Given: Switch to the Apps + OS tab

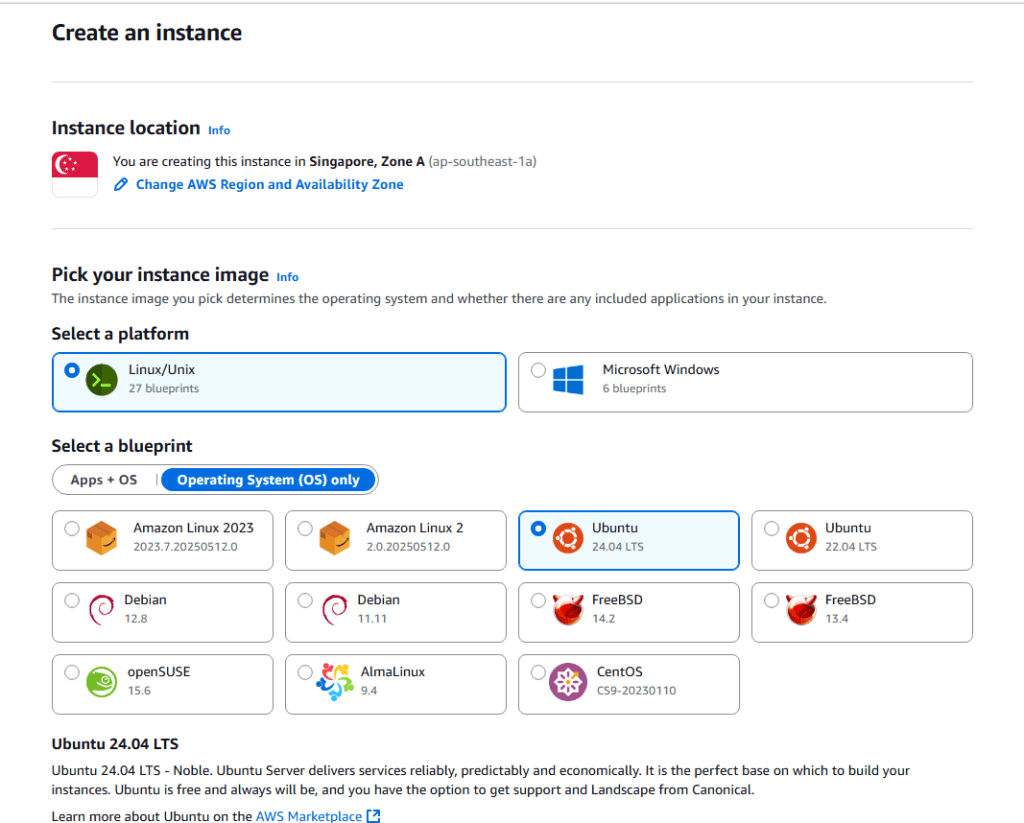Looking at the screenshot, I should pyautogui.click(x=104, y=480).
